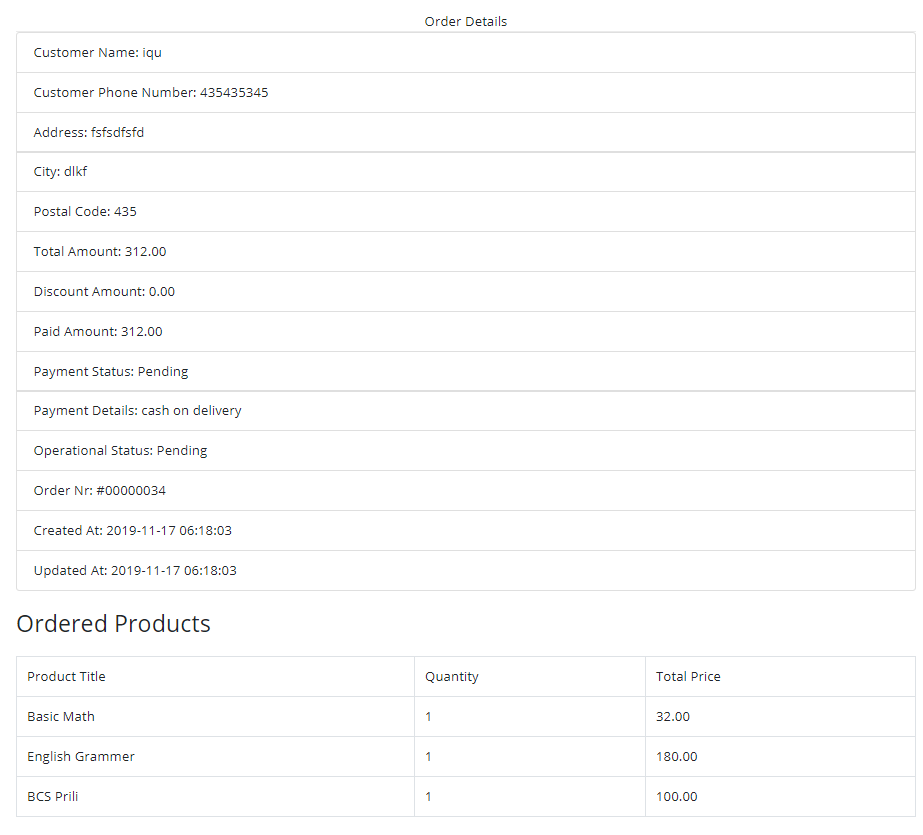The width and height of the screenshot is (923, 835).
Task: Click the Address: fsfsdfsfd entry
Action: point(466,132)
